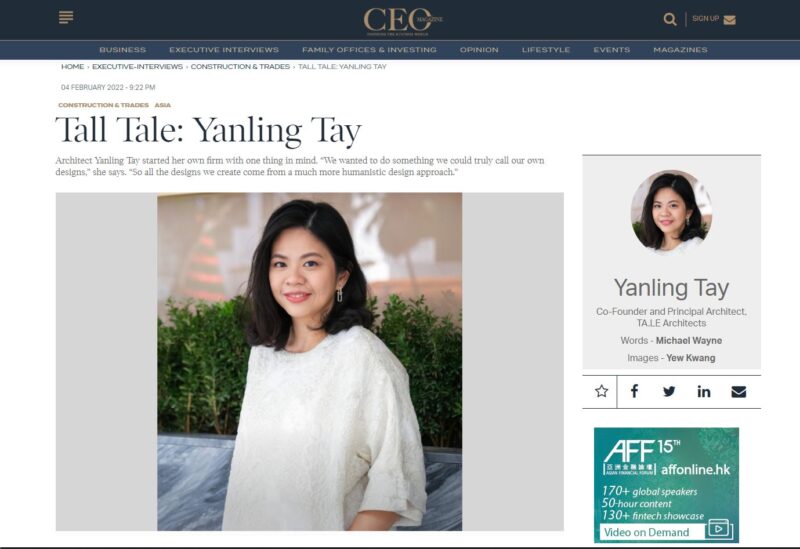Click the search magnifier icon
This screenshot has width=800, height=549.
click(670, 19)
